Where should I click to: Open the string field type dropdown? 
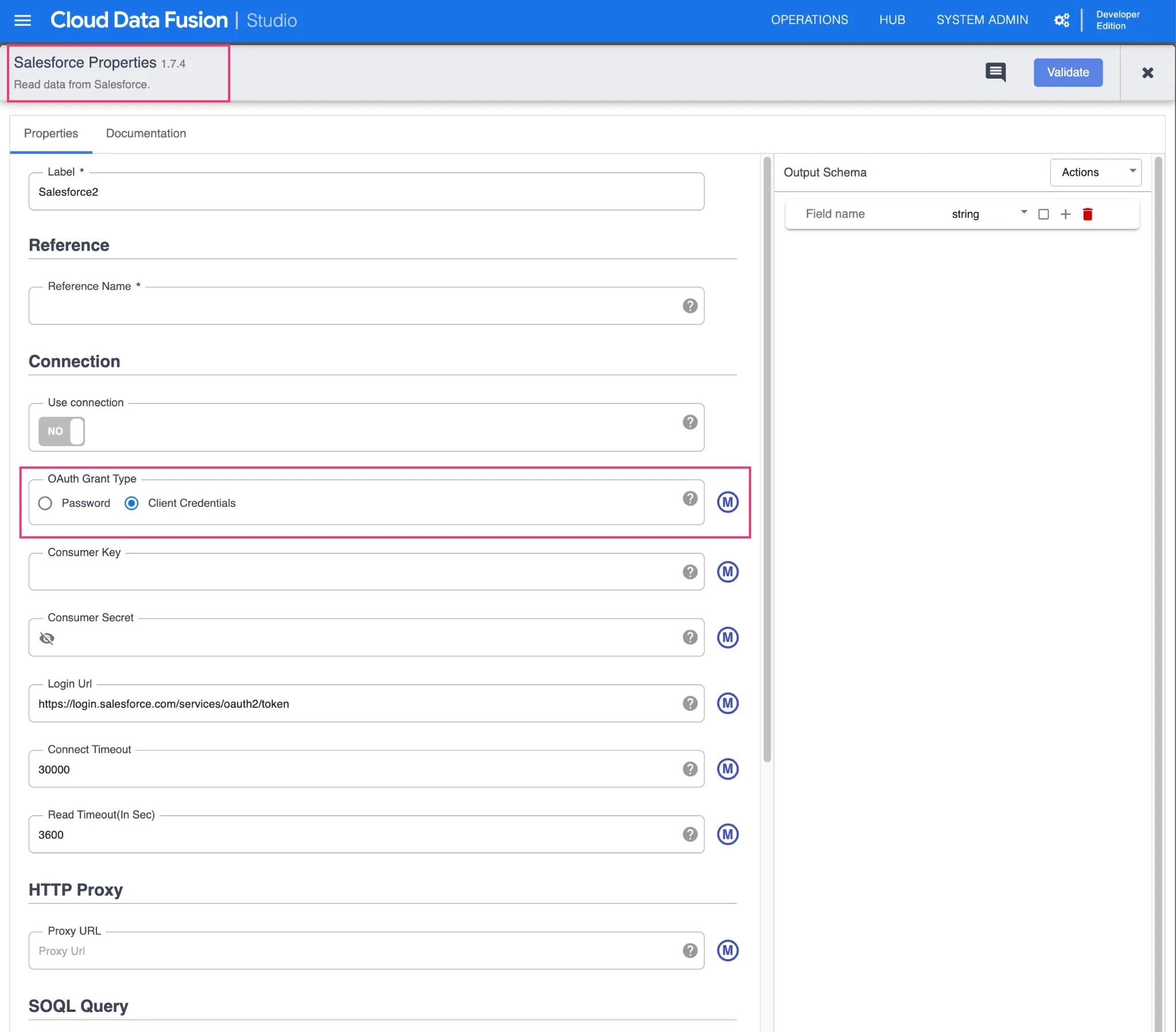point(988,214)
